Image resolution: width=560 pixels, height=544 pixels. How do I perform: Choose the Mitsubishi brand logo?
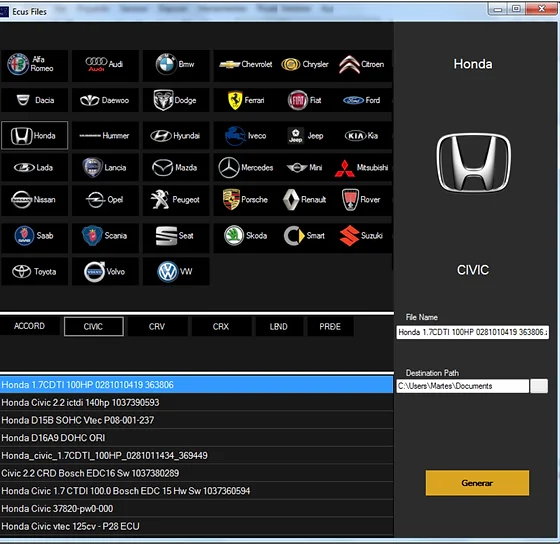click(x=361, y=168)
